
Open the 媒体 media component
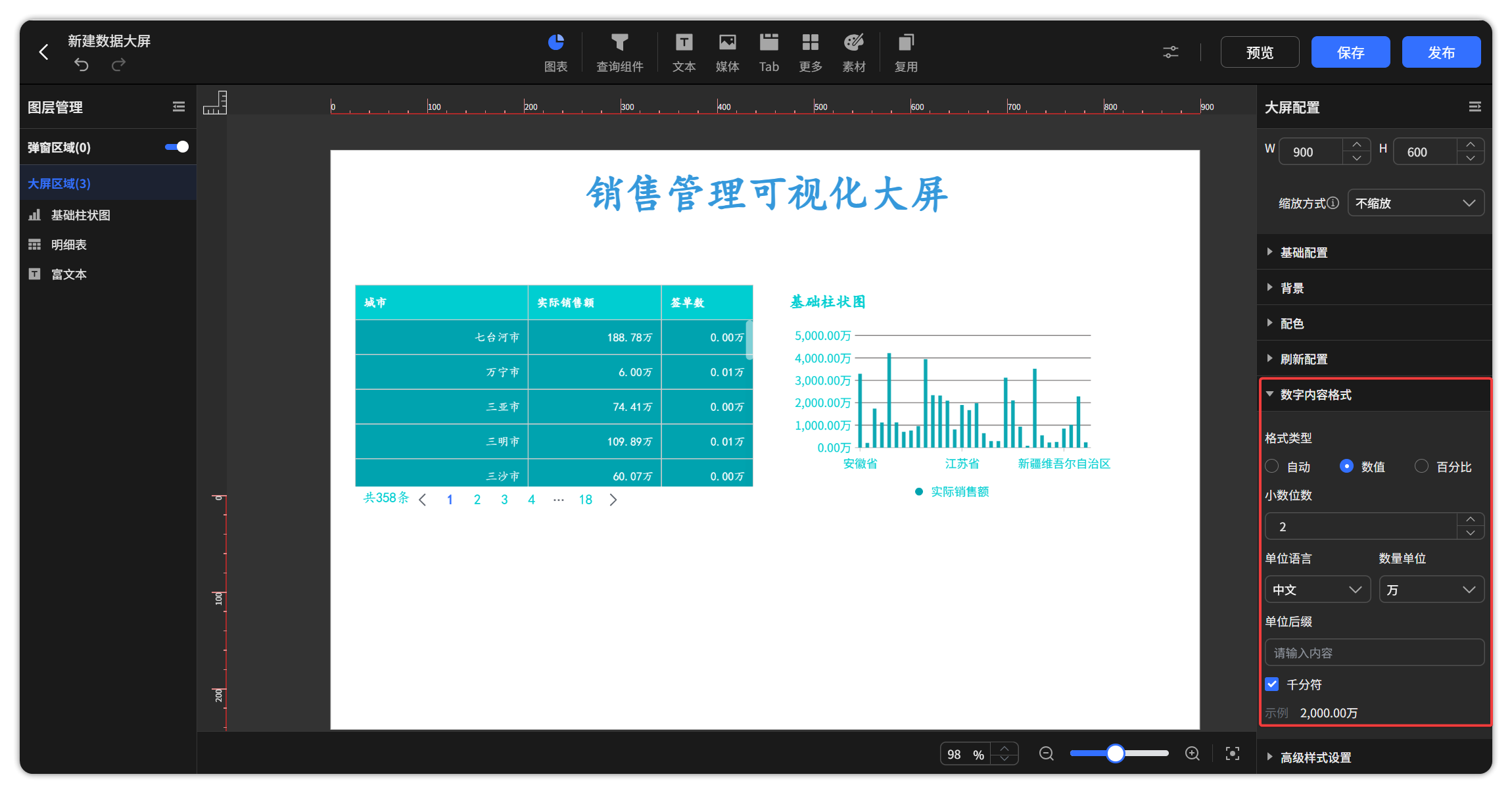pos(727,53)
